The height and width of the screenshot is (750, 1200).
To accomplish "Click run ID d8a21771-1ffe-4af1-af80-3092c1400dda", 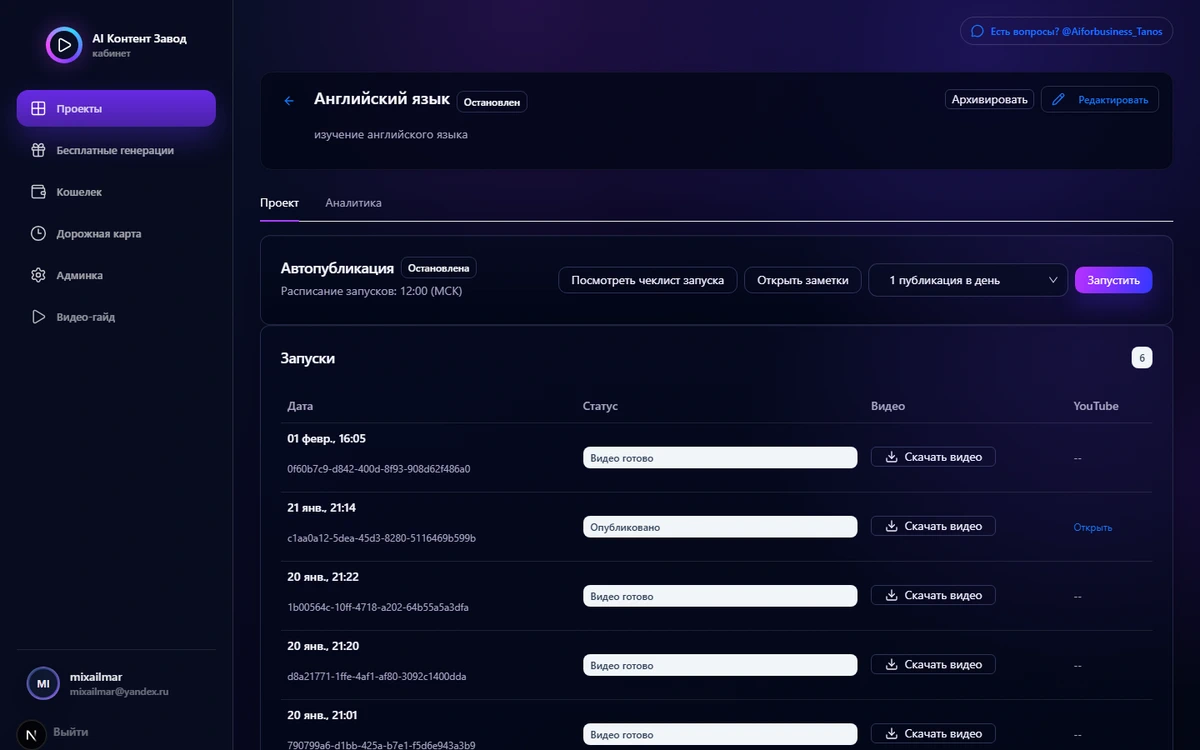I will [377, 676].
